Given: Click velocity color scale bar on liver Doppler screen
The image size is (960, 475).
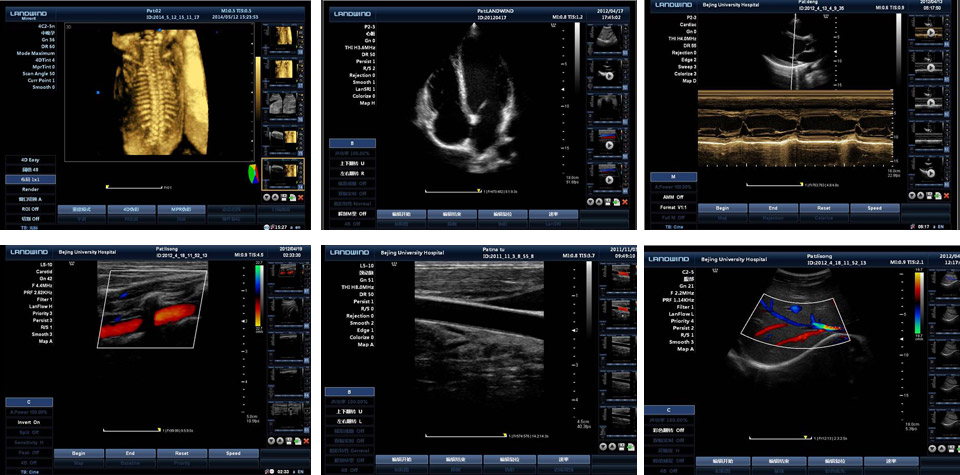Looking at the screenshot, I should pyautogui.click(x=919, y=303).
